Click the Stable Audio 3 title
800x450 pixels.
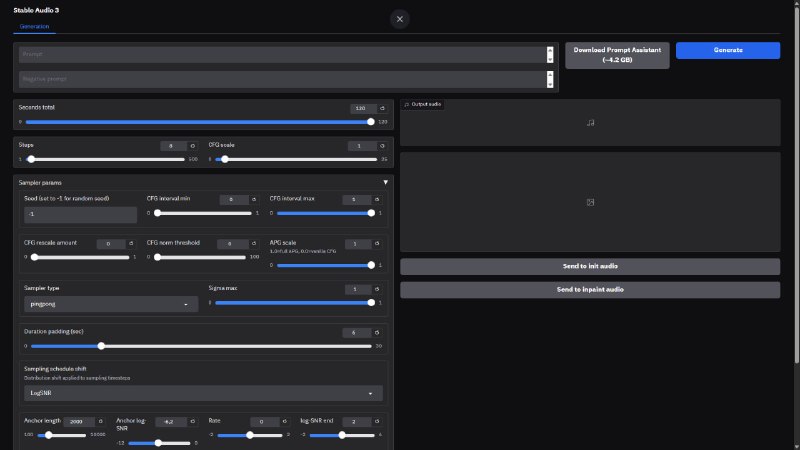36,10
